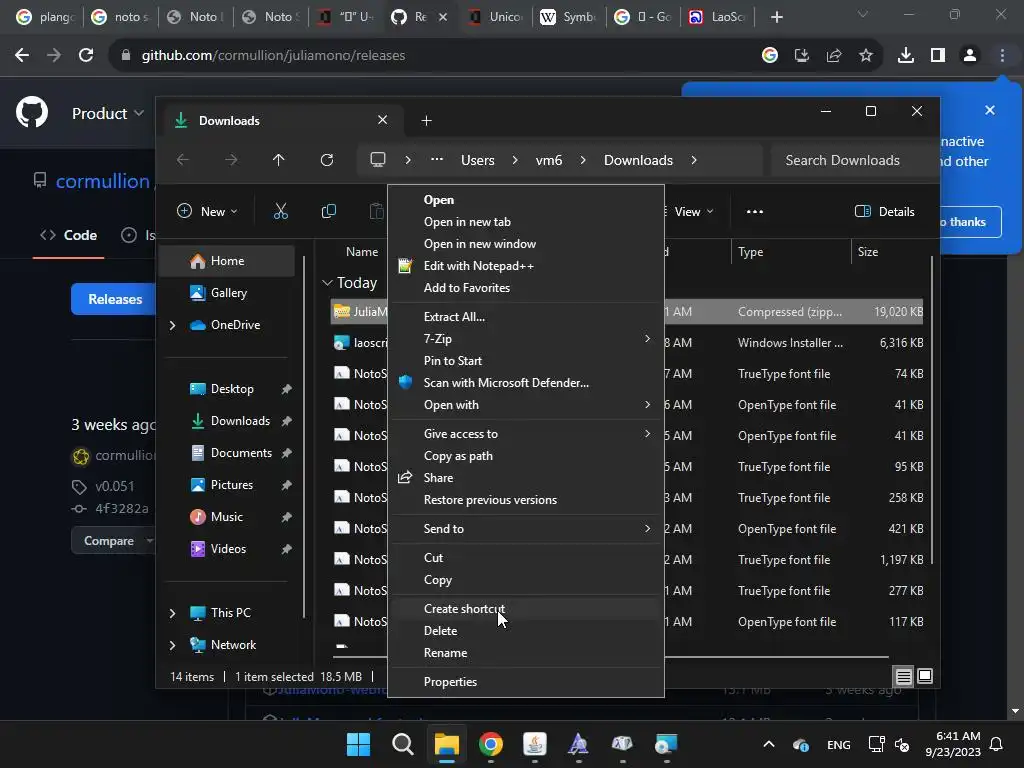Switch to details list view icon in status bar

tap(903, 677)
